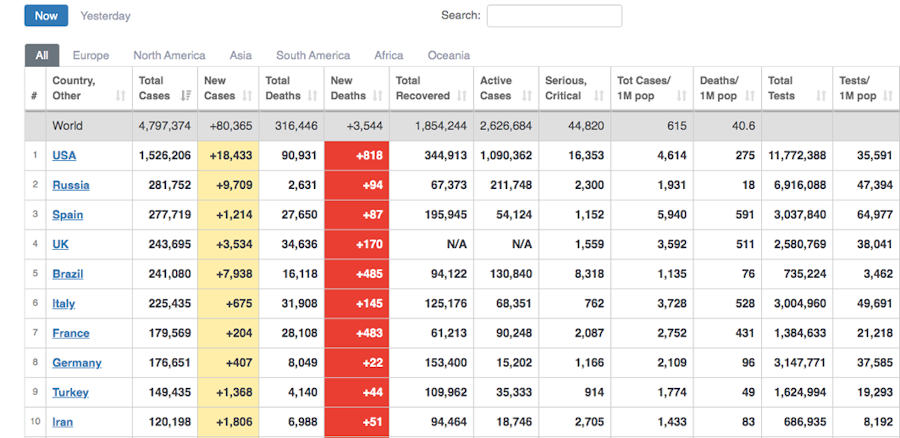Click the Now button

(46, 16)
